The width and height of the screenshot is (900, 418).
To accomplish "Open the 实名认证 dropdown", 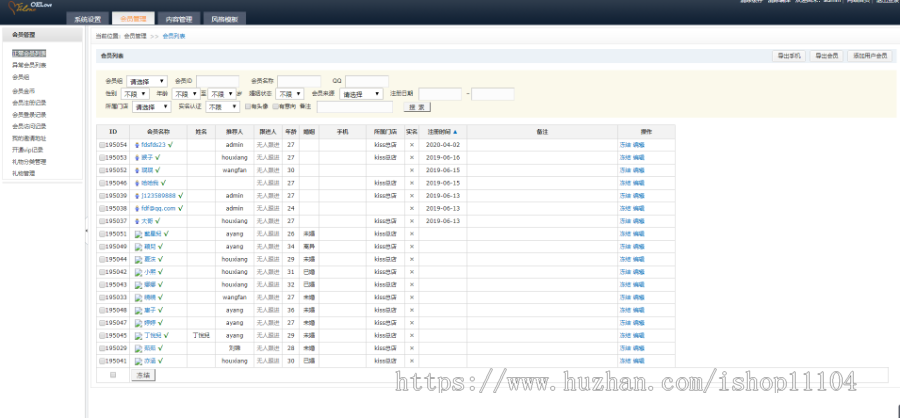I will pos(223,106).
